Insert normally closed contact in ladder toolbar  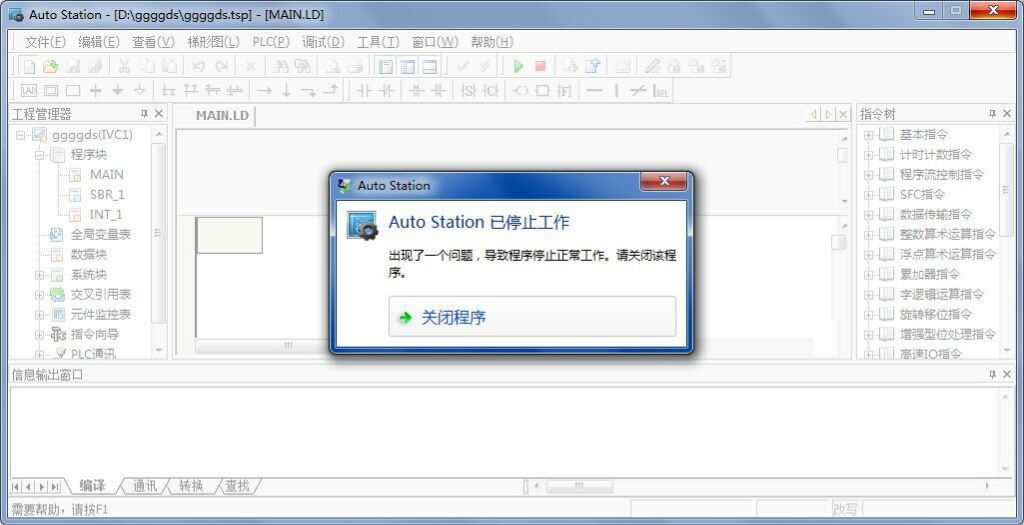click(x=387, y=91)
